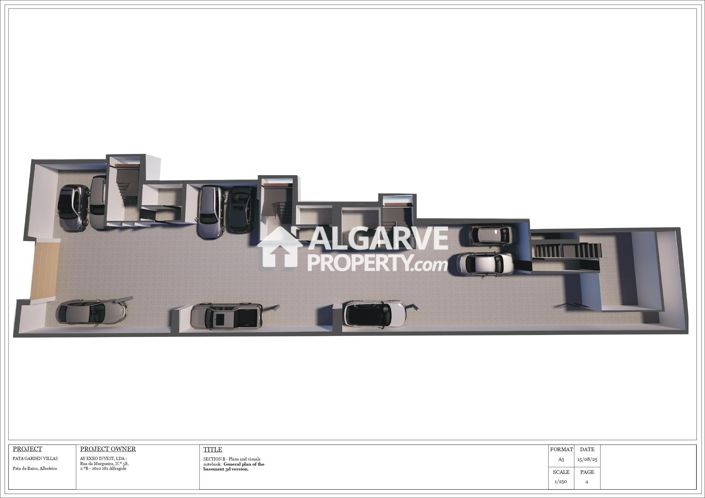The width and height of the screenshot is (705, 498).
Task: Click the SCALE cell in the title block
Action: point(560,477)
